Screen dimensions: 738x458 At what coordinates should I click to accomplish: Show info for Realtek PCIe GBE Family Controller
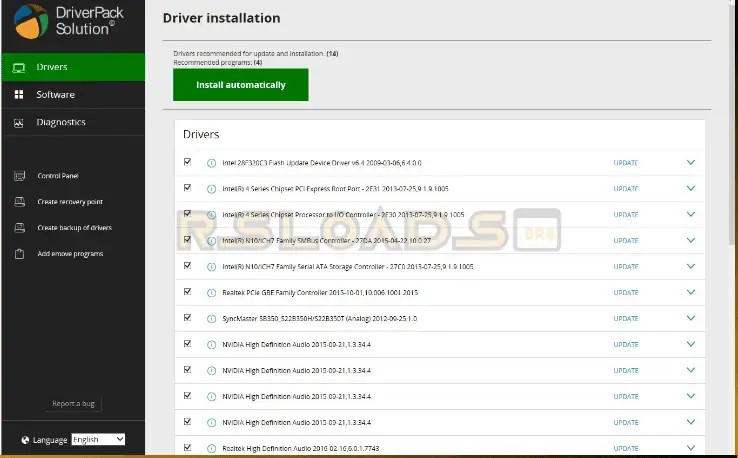tap(211, 292)
